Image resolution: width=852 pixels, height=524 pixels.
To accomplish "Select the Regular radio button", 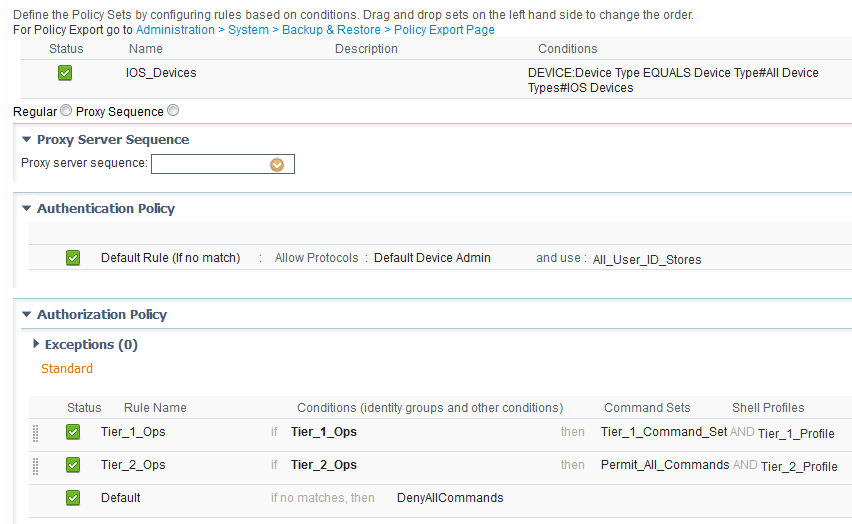I will (x=66, y=110).
